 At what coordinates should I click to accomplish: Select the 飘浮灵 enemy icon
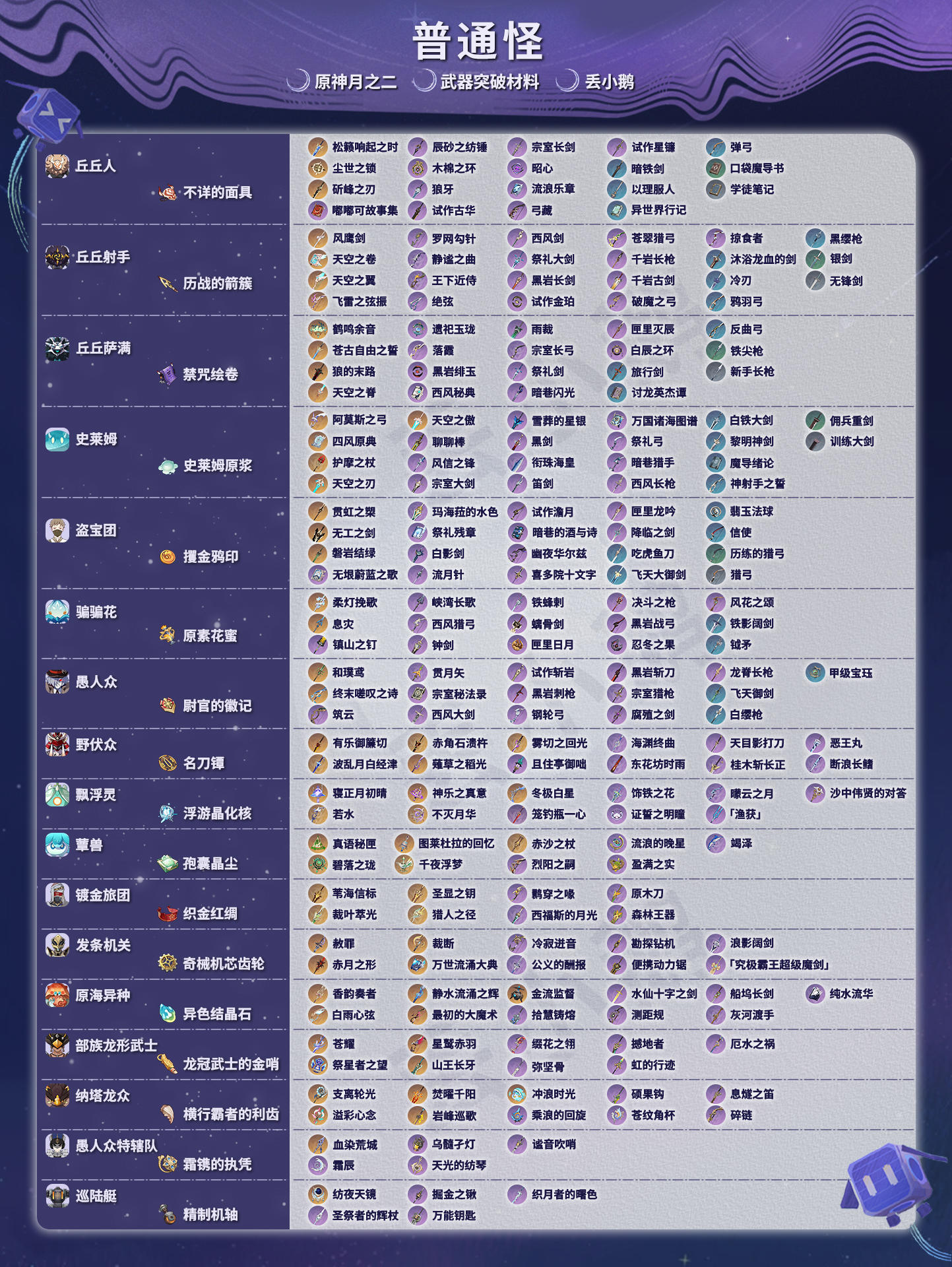57,795
